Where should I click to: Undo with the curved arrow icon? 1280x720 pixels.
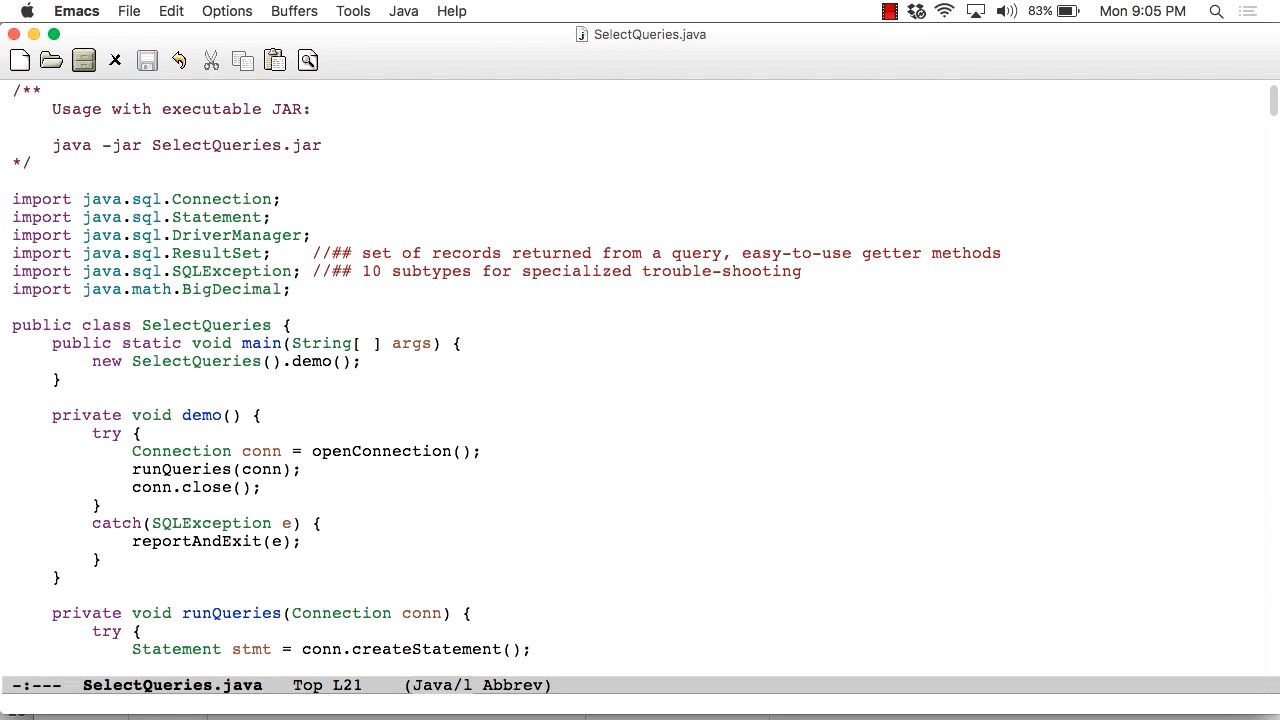(x=179, y=61)
